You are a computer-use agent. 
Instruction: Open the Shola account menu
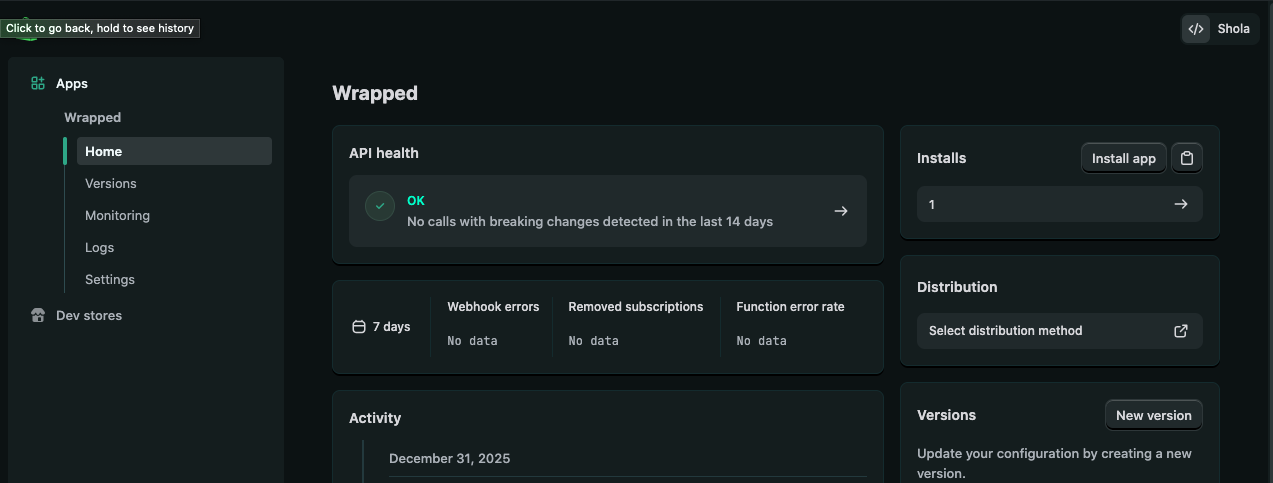point(1233,29)
